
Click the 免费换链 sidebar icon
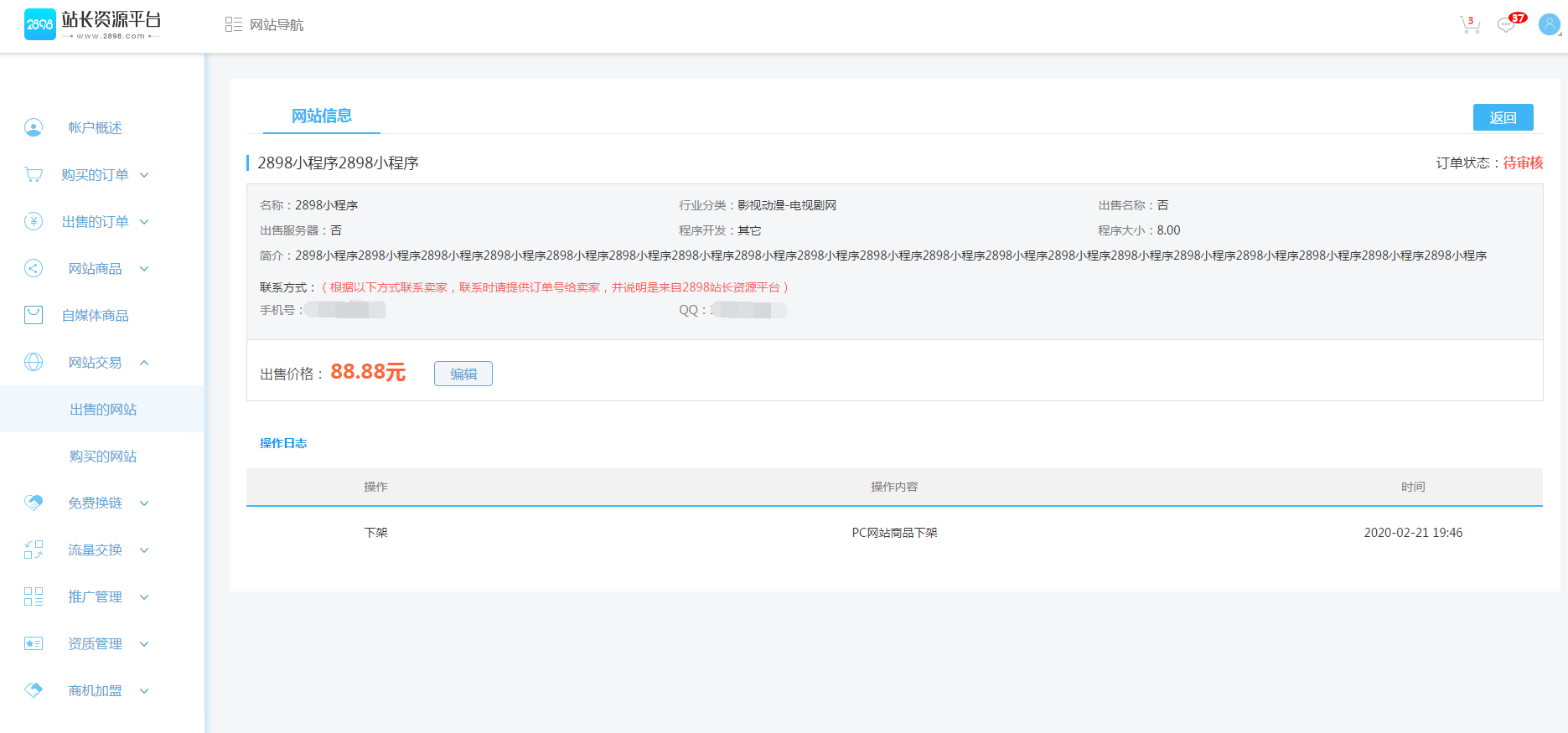[34, 503]
